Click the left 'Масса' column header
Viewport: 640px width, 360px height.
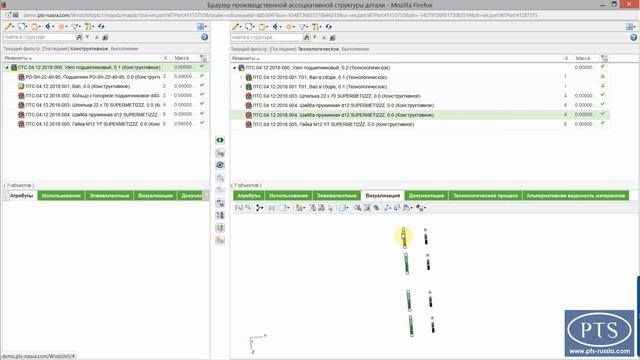[x=182, y=58]
